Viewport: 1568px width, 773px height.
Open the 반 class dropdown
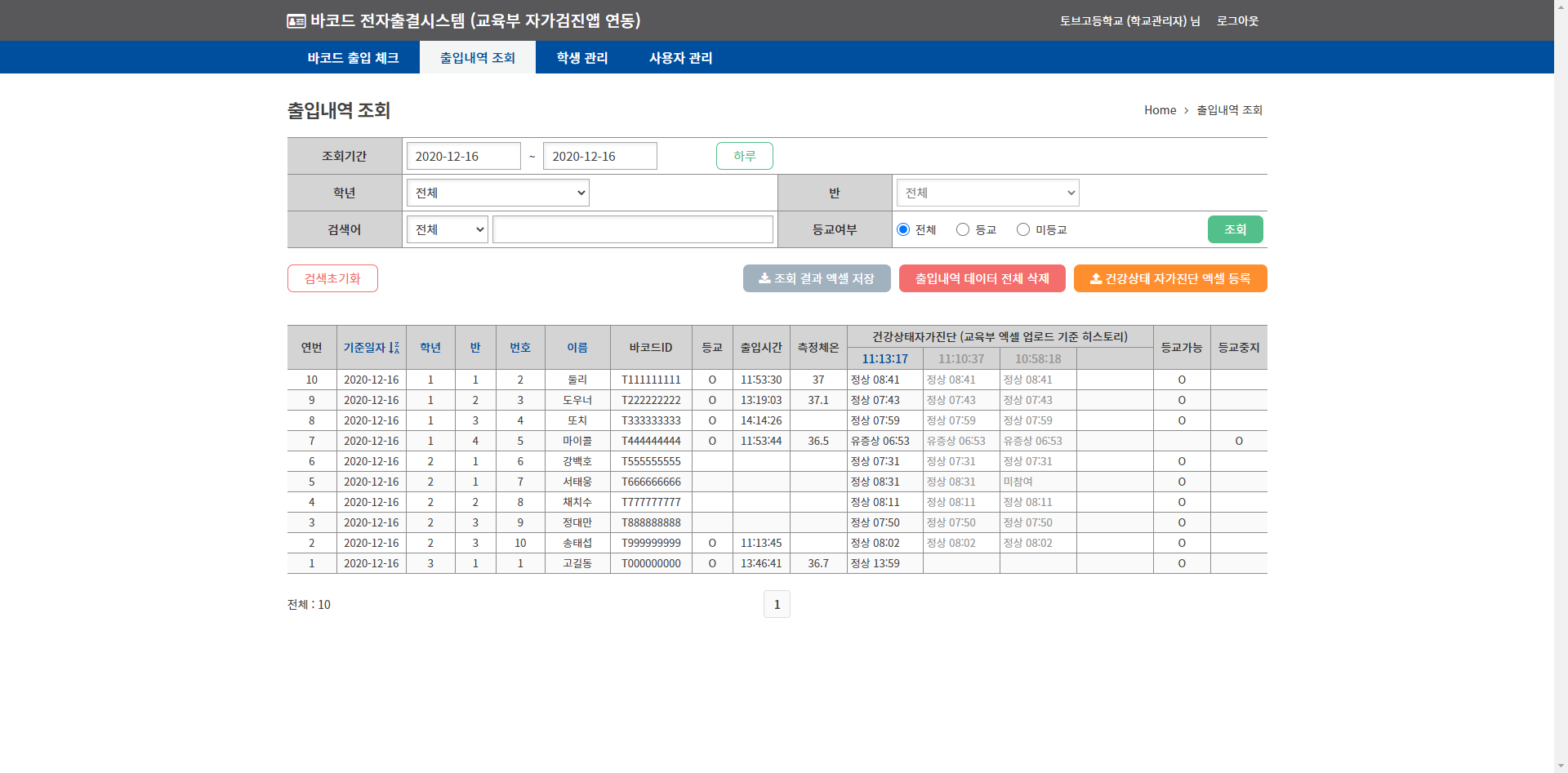tap(987, 193)
